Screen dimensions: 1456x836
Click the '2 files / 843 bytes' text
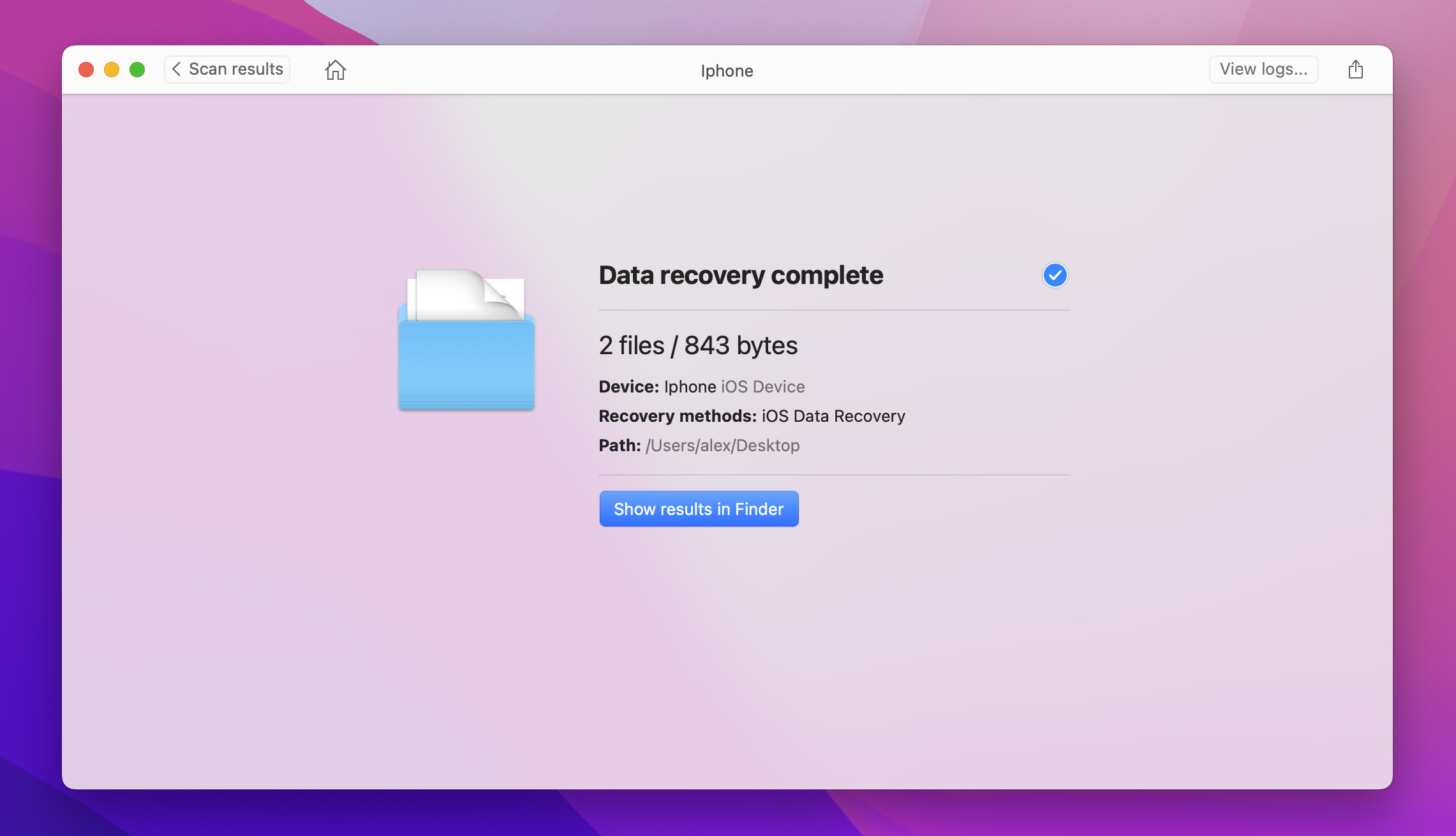pos(698,345)
